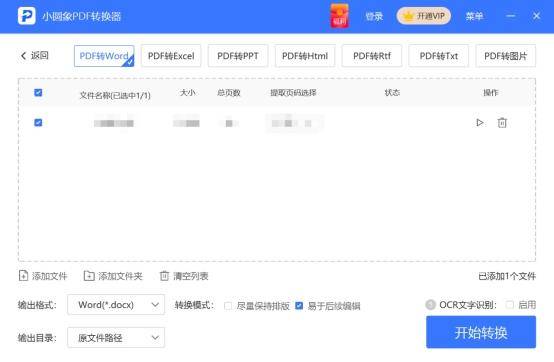Select the PDF转Word tab
The image size is (554, 362).
104,56
